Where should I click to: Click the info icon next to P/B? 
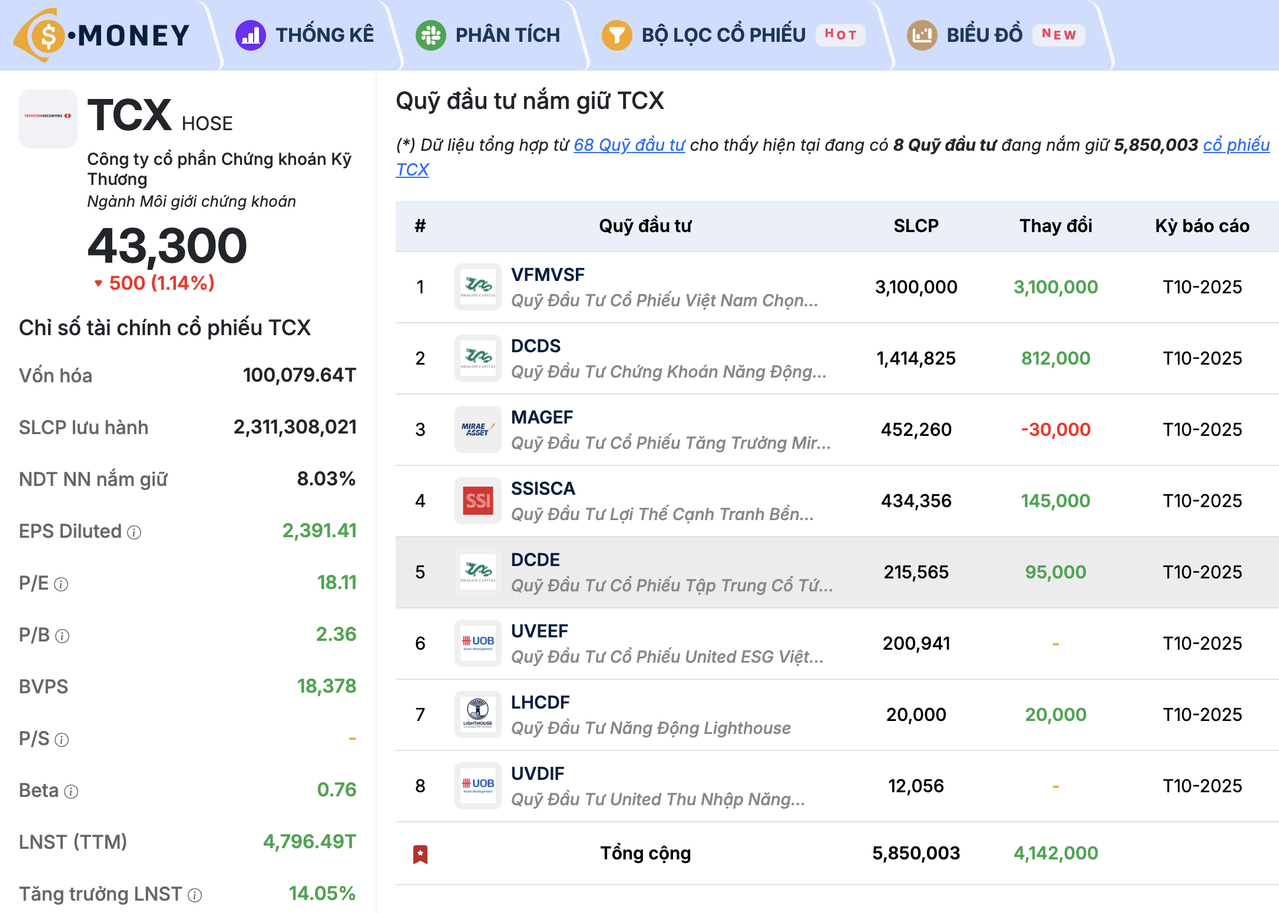pyautogui.click(x=62, y=636)
